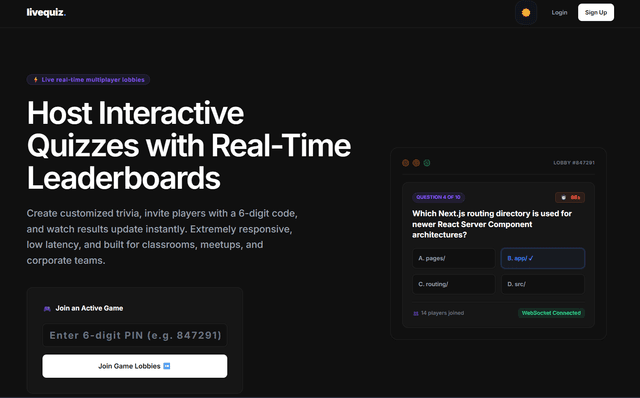640x398 pixels.
Task: Select answer B. app/
Action: pos(543,258)
